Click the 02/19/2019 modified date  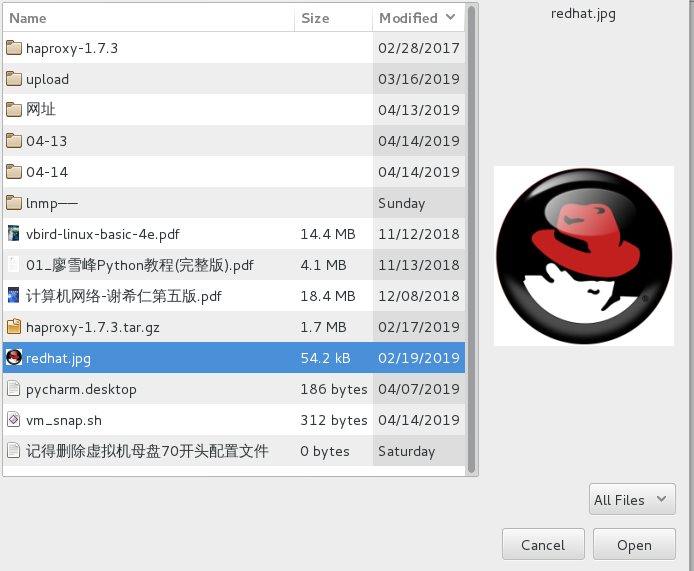coord(419,358)
